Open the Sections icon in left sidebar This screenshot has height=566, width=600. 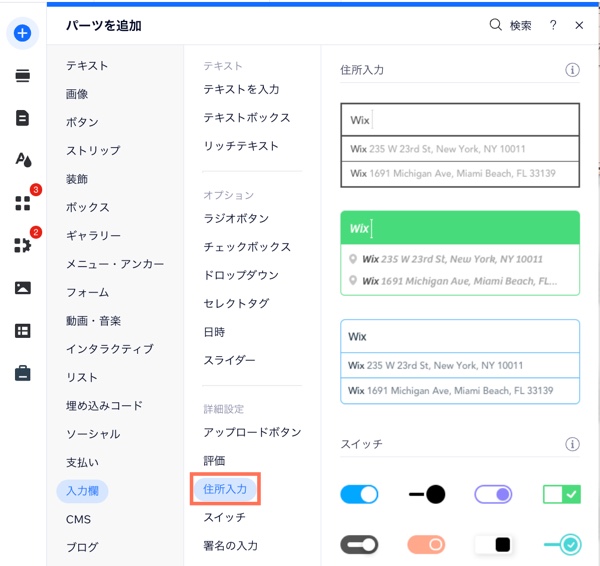23,76
